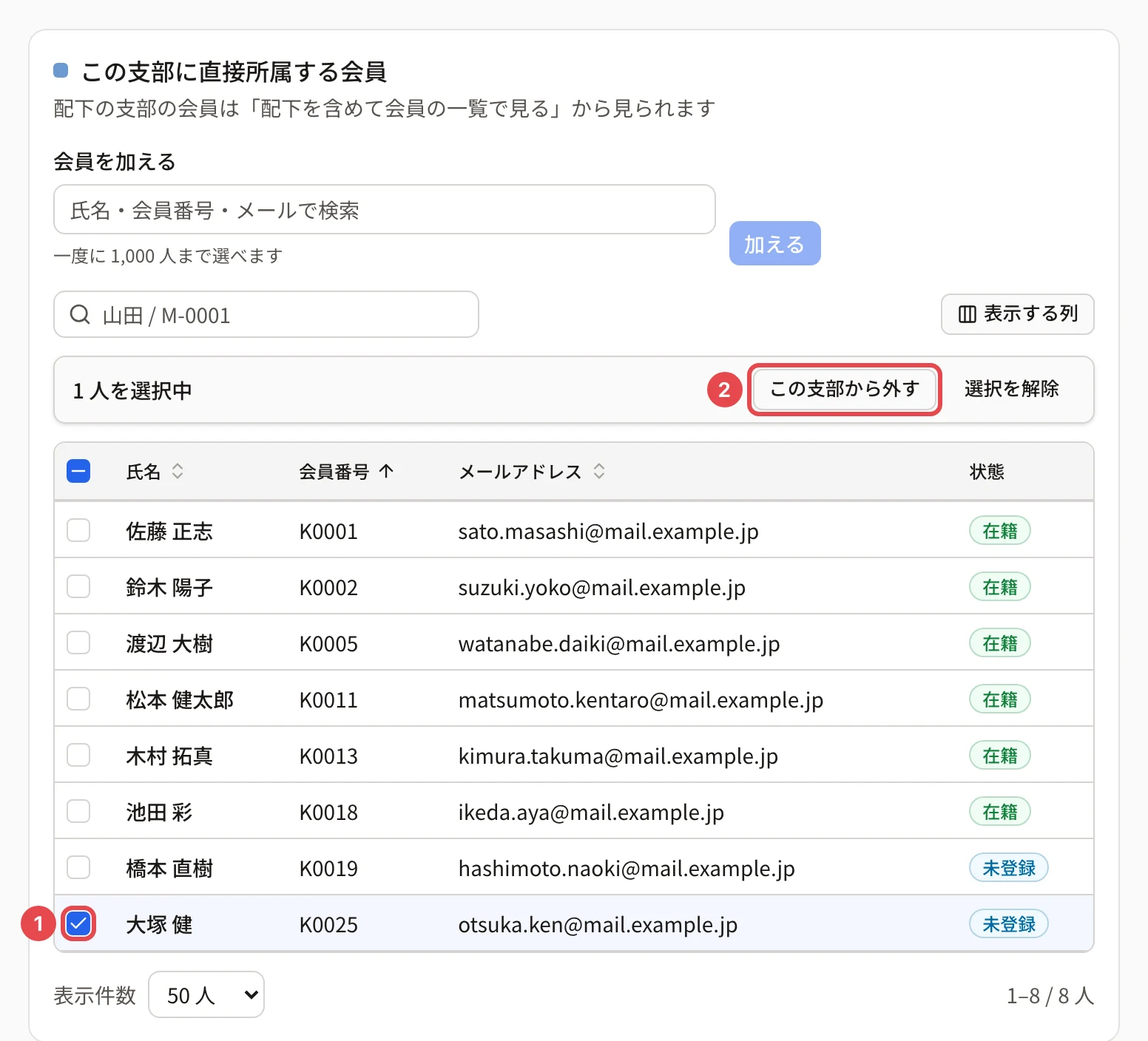Click the 山田 / M-0001 filter field
The image size is (1148, 1041).
coord(266,314)
